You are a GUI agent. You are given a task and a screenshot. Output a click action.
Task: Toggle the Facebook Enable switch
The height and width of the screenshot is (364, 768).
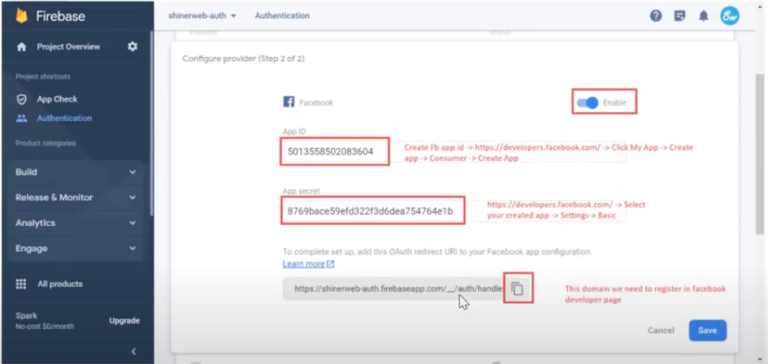click(588, 103)
